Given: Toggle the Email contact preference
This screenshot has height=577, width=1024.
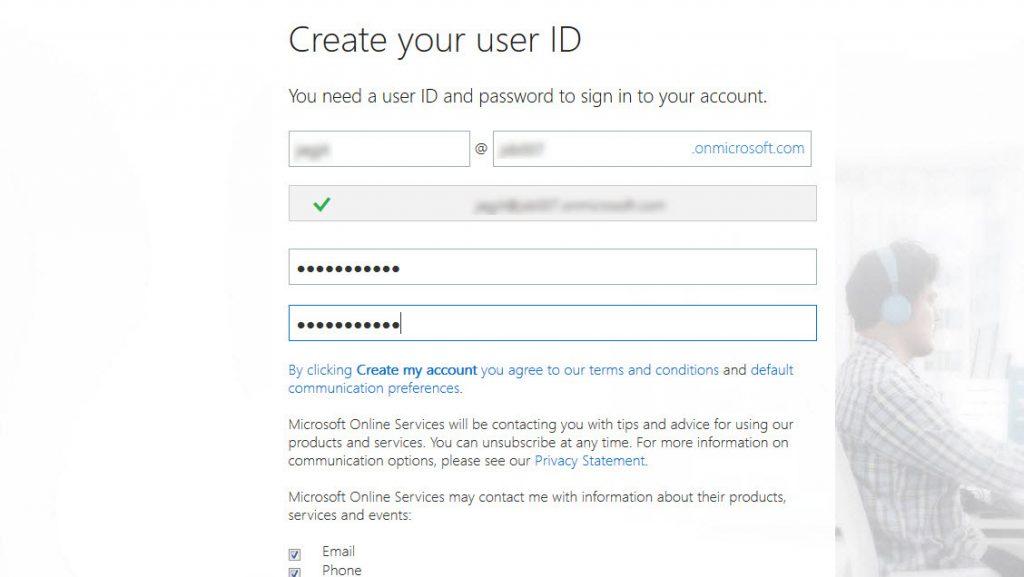Looking at the screenshot, I should pyautogui.click(x=295, y=551).
